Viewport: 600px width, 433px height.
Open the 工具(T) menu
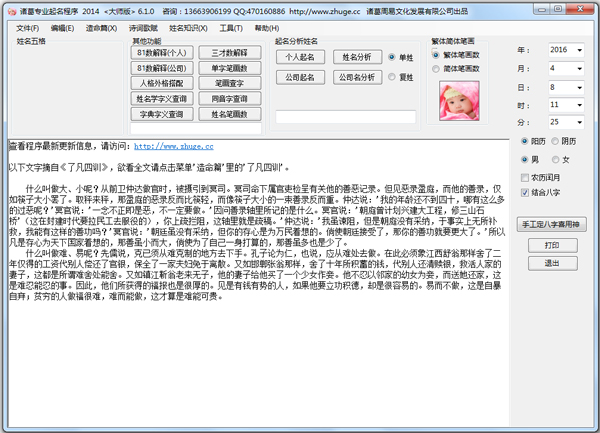pyautogui.click(x=230, y=28)
